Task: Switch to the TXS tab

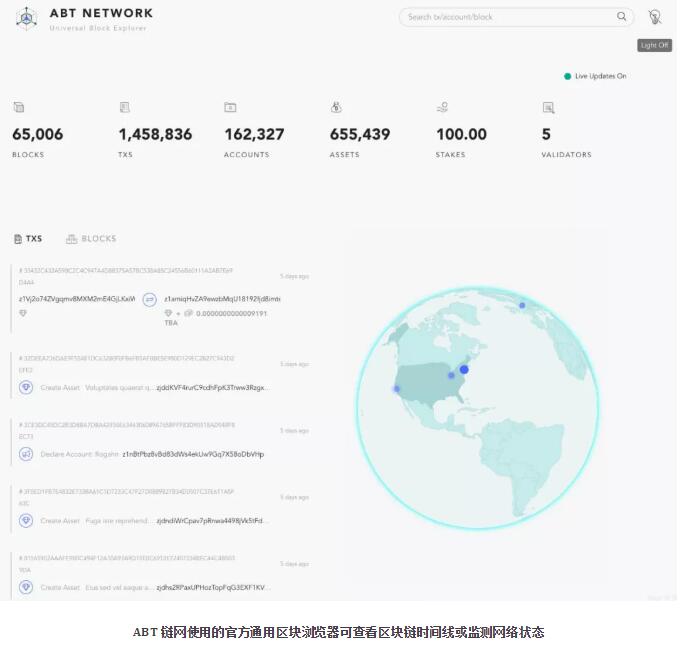Action: [x=28, y=239]
